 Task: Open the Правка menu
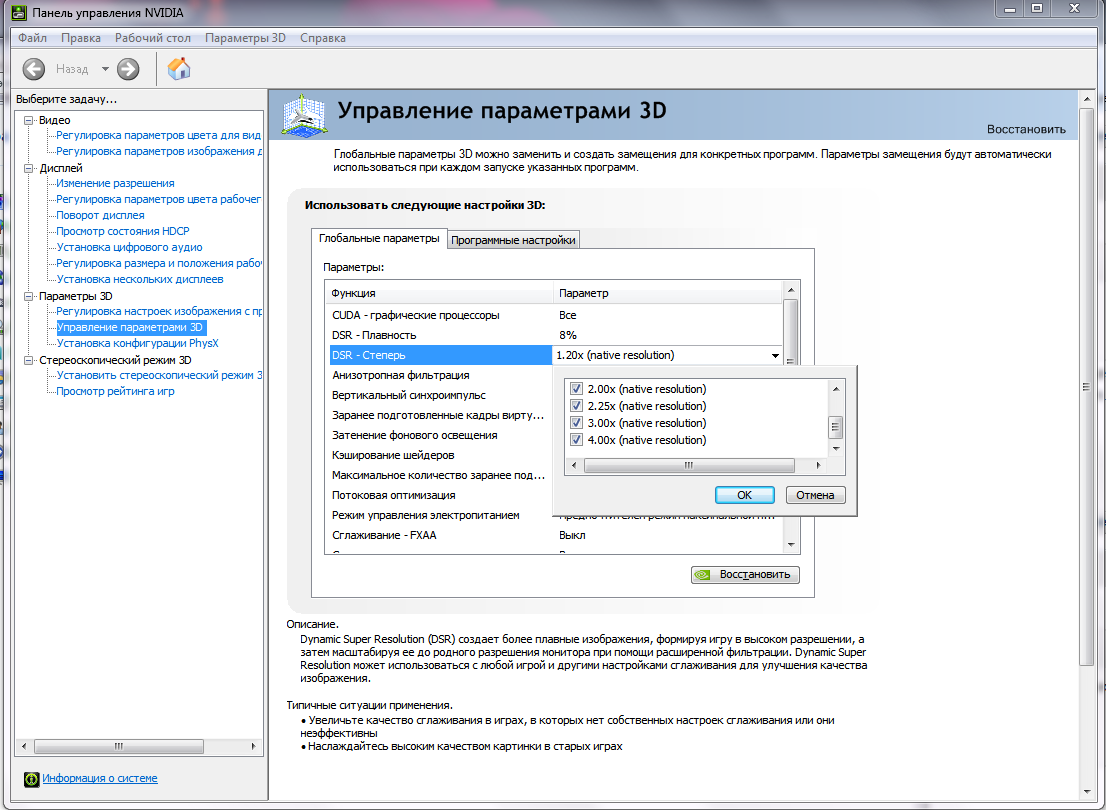(80, 38)
